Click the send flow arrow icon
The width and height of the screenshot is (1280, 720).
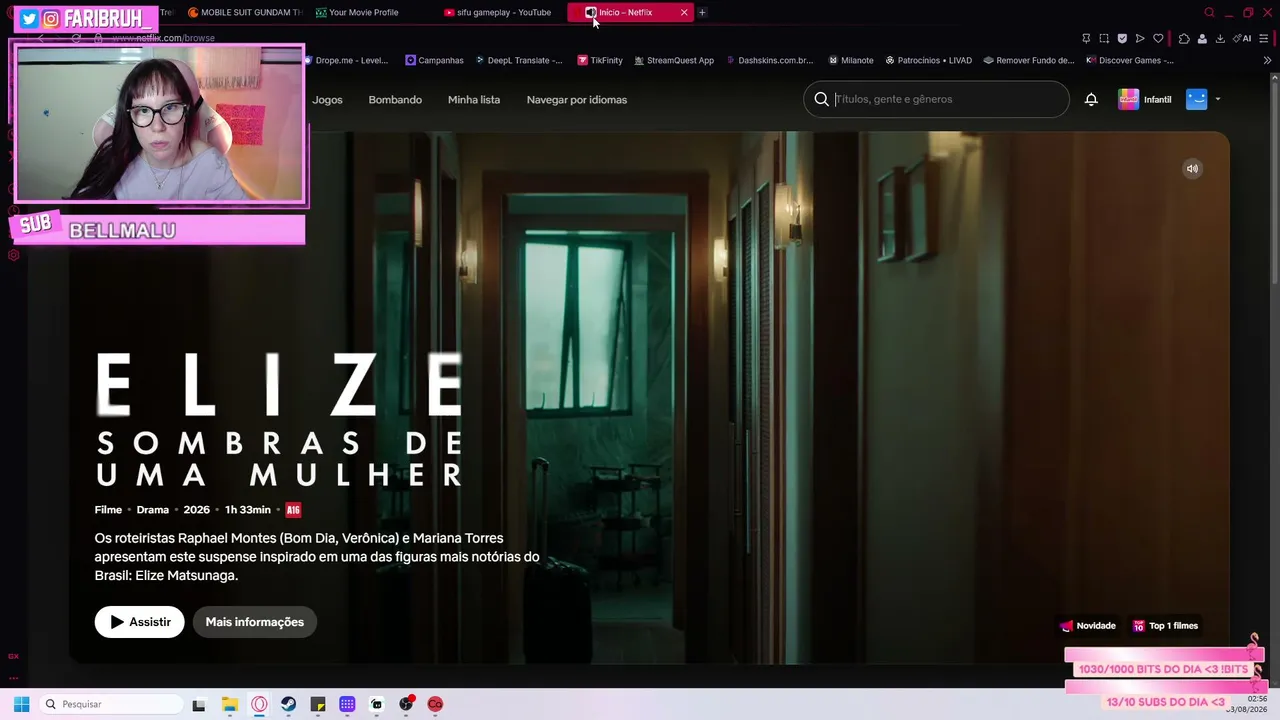(1140, 38)
